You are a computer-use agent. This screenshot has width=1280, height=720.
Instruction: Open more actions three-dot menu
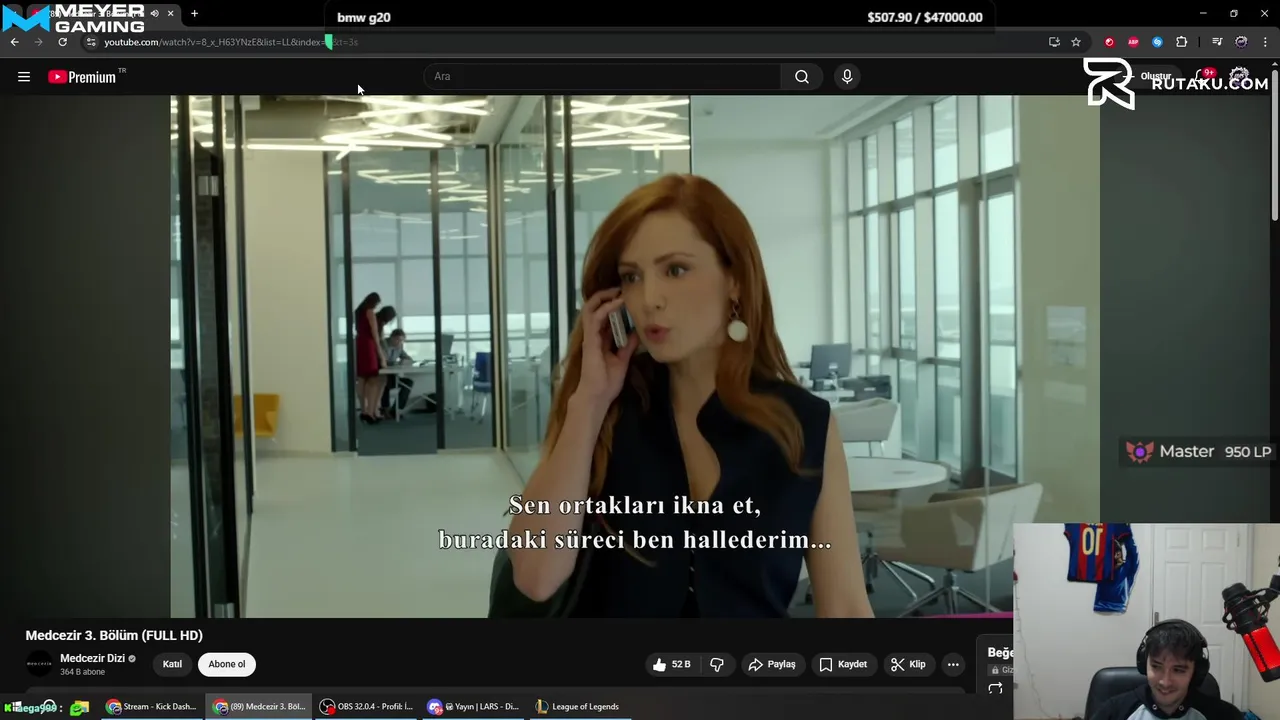pyautogui.click(x=953, y=664)
